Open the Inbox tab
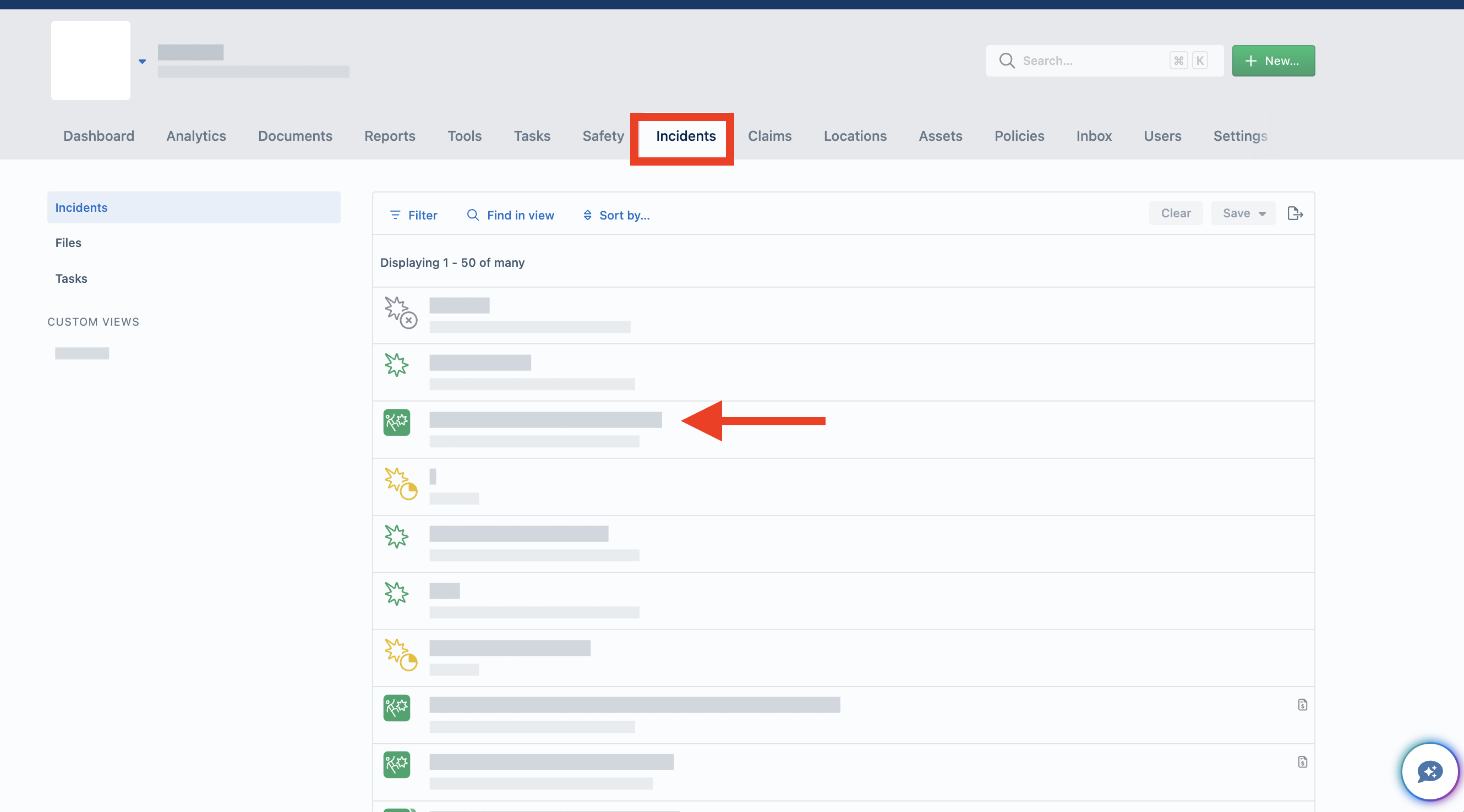1464x812 pixels. [1094, 136]
